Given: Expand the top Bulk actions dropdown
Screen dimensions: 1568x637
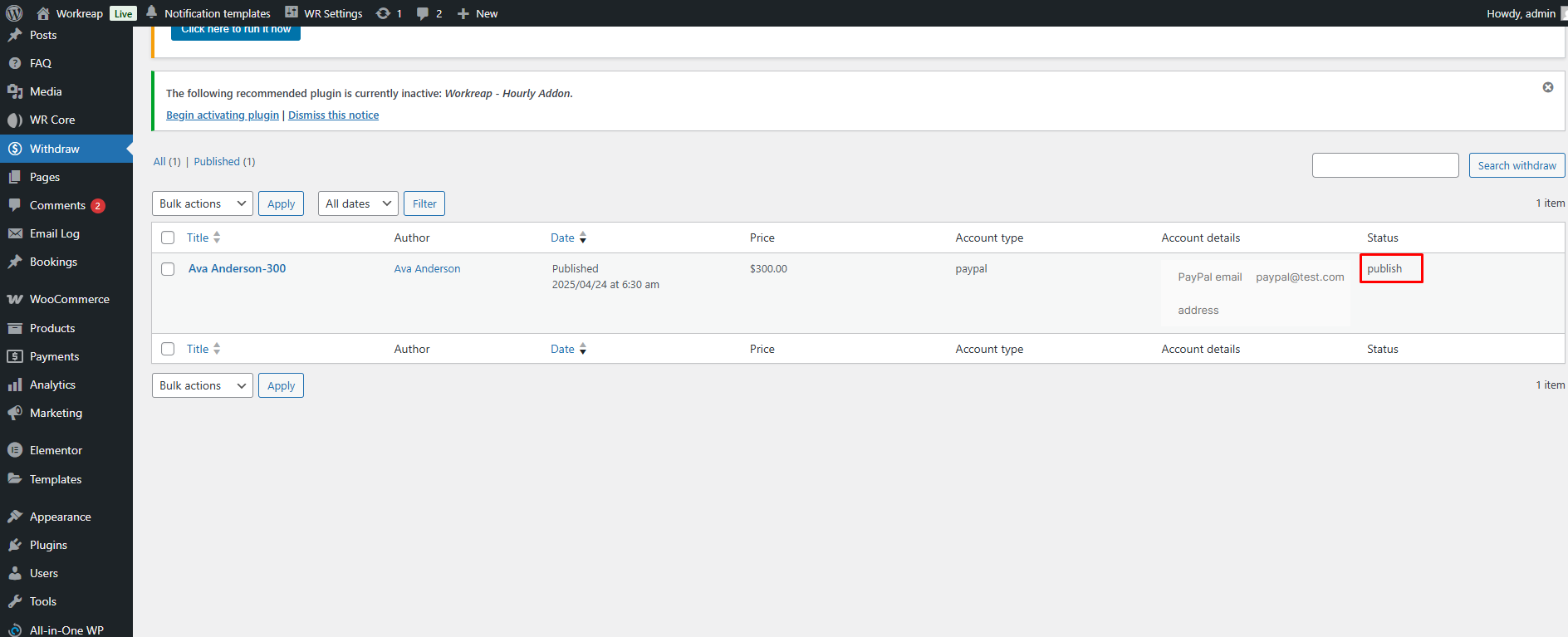Looking at the screenshot, I should click(202, 203).
